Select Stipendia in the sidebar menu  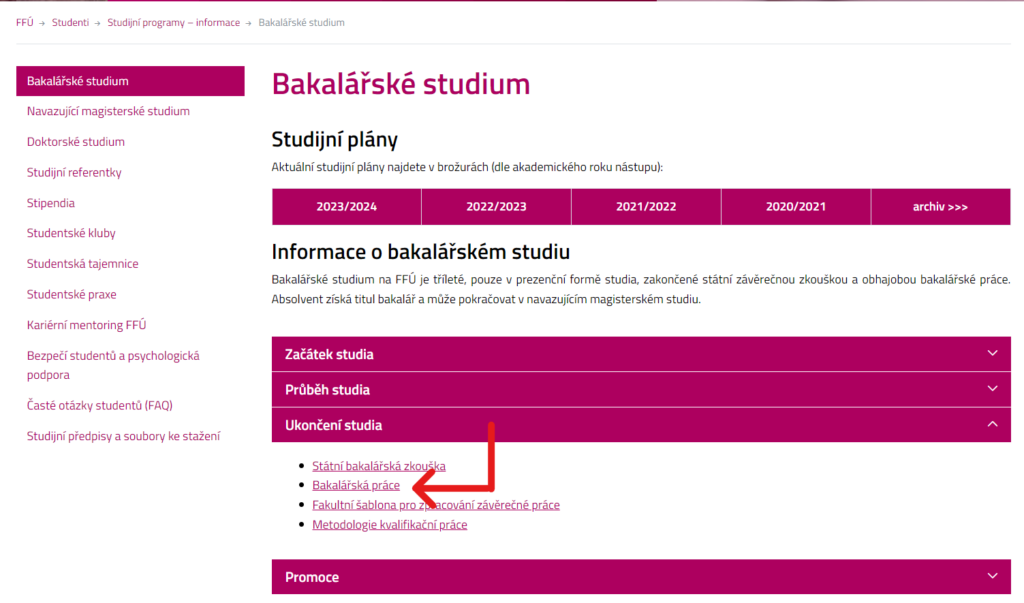point(52,202)
